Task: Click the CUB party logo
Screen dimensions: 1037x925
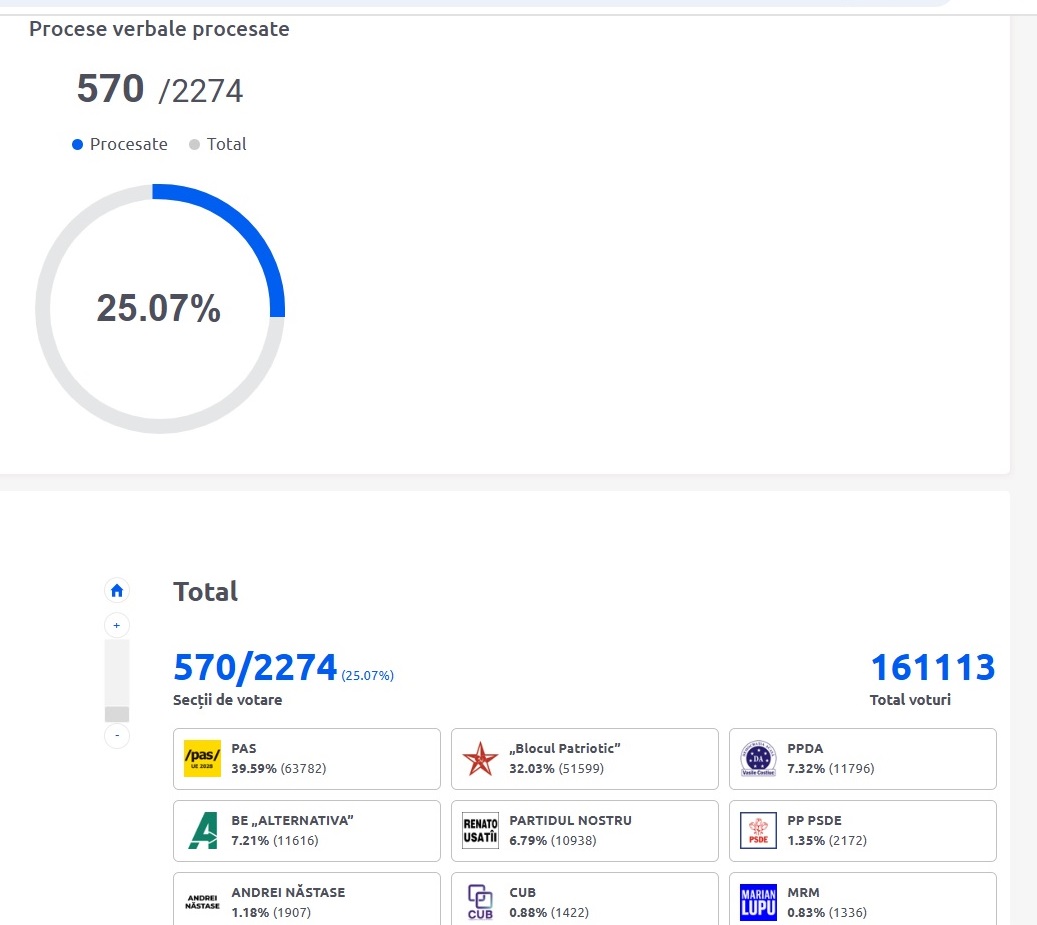Action: click(x=480, y=902)
